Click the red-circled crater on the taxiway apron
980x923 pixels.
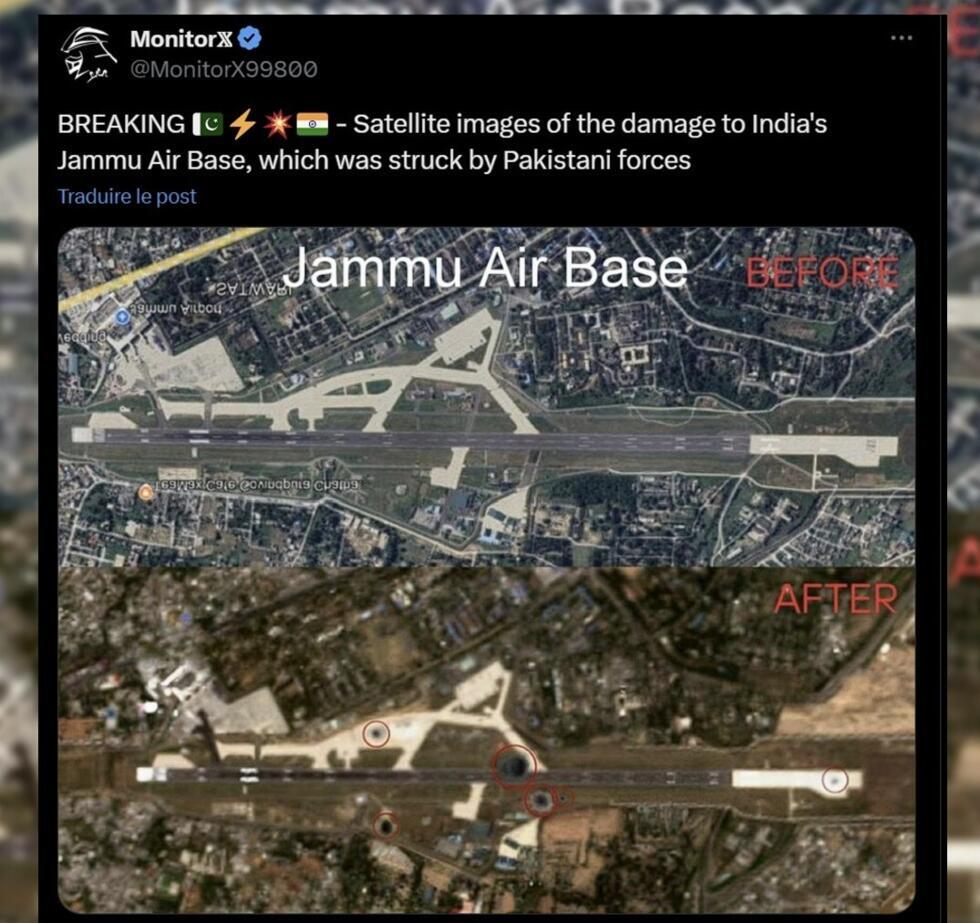(x=376, y=734)
